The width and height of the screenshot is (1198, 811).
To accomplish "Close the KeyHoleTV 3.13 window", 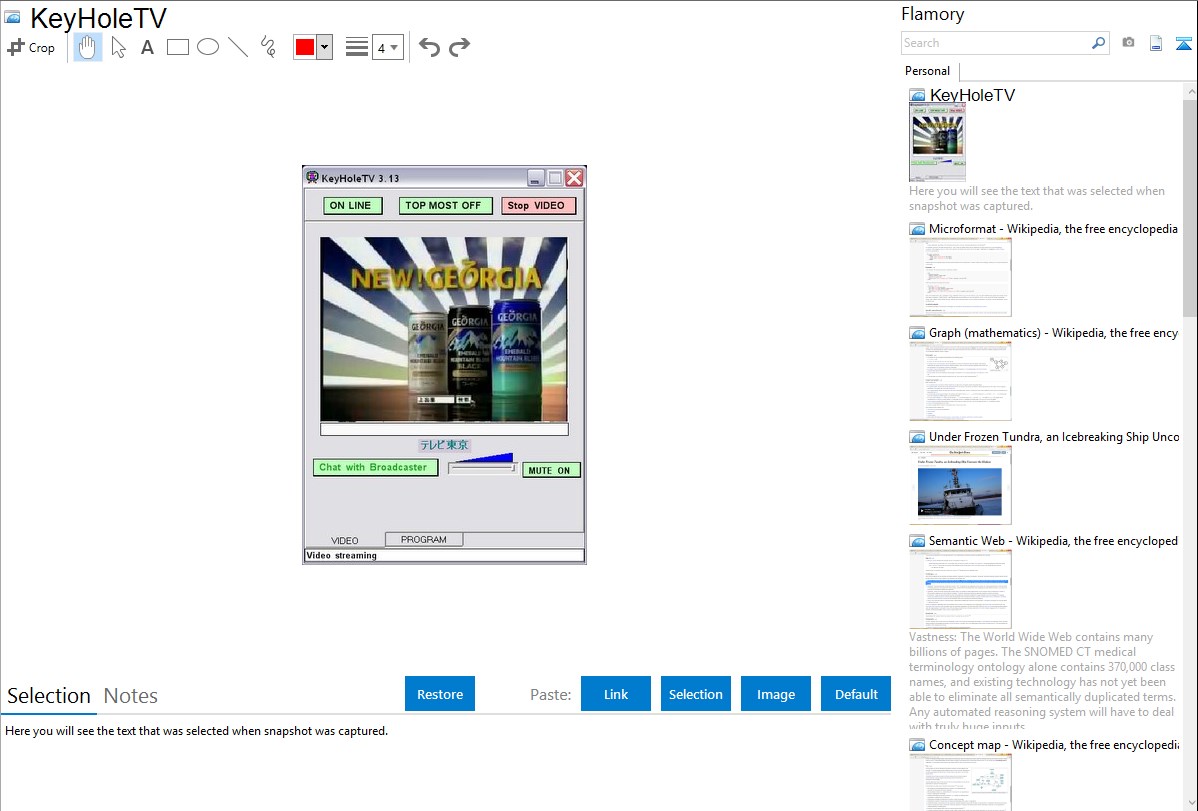I will coord(575,178).
